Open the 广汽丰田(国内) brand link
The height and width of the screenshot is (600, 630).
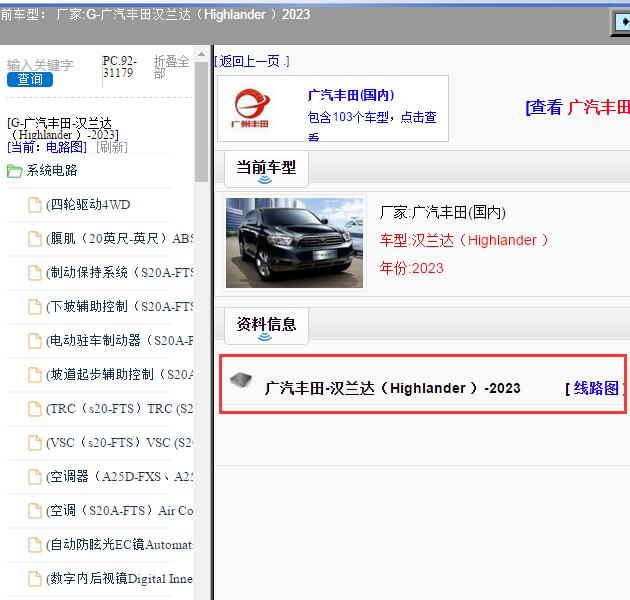351,95
